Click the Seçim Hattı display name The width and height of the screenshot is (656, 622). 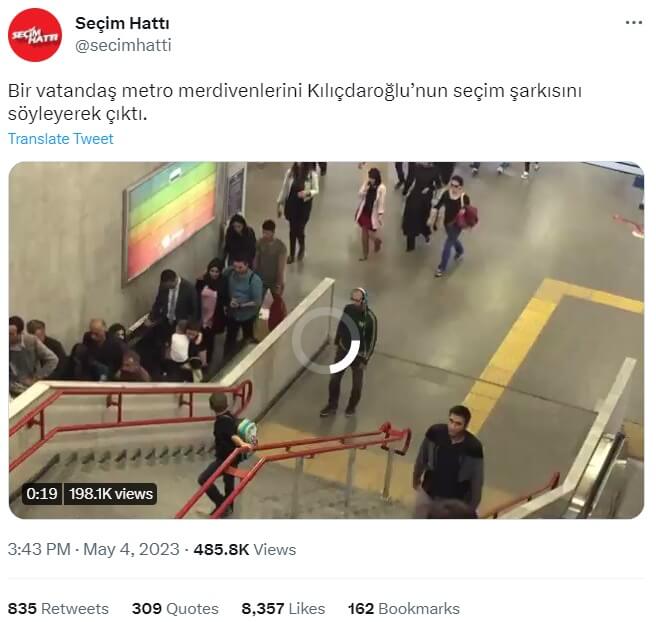coord(122,23)
